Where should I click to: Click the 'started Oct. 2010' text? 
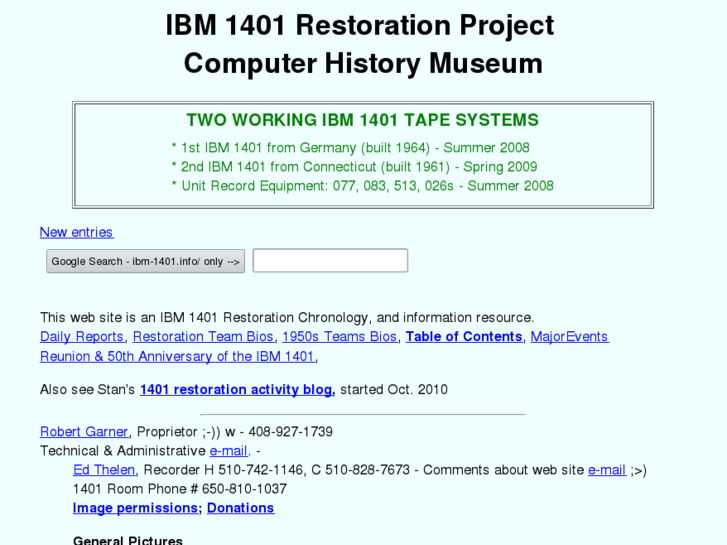tap(394, 390)
